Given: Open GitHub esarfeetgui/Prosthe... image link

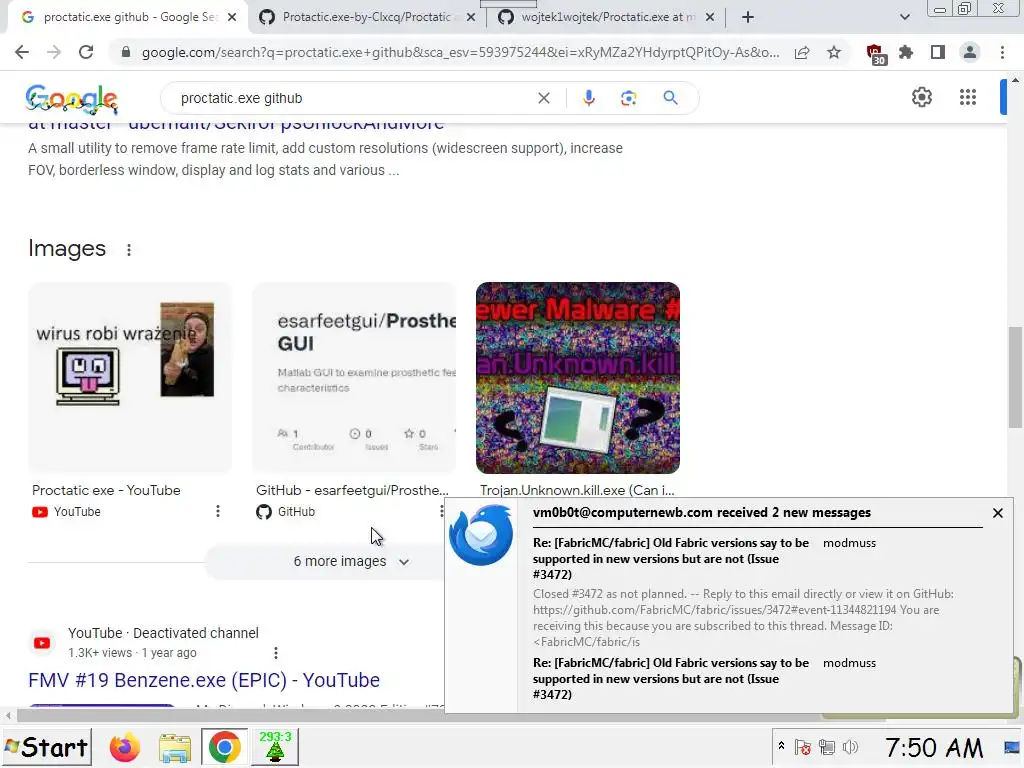Looking at the screenshot, I should (x=352, y=490).
